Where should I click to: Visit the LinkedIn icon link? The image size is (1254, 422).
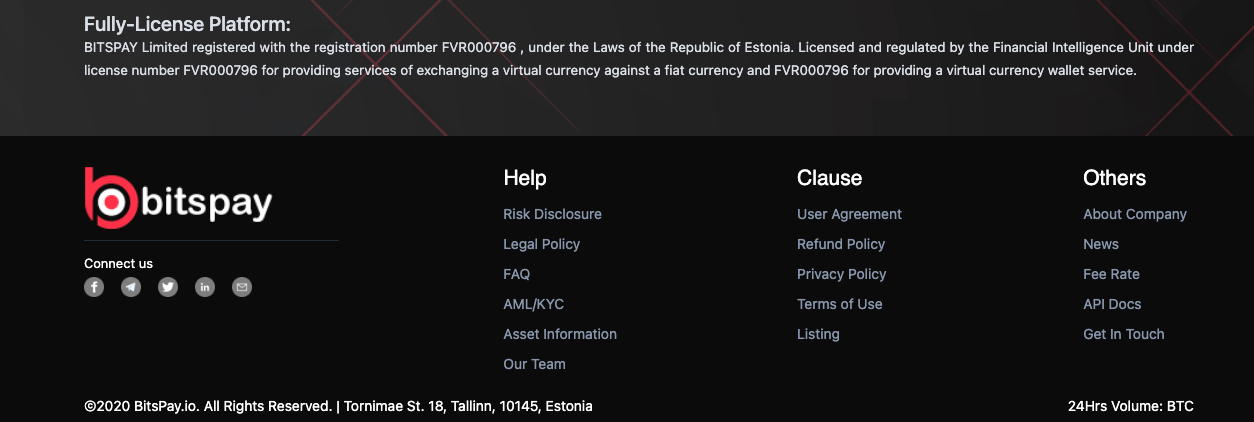(x=205, y=287)
